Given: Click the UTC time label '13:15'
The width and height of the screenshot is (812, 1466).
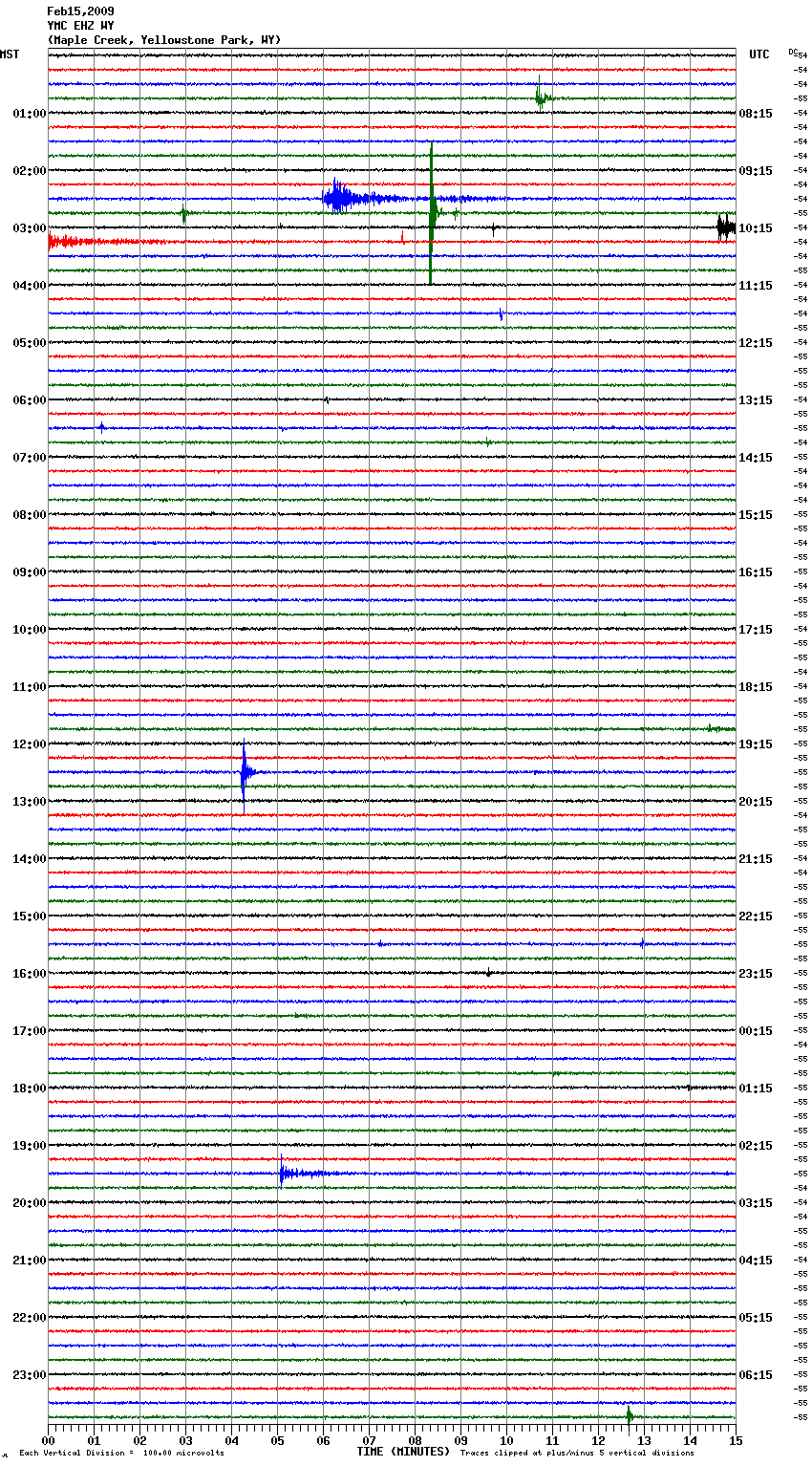Looking at the screenshot, I should coord(756,400).
